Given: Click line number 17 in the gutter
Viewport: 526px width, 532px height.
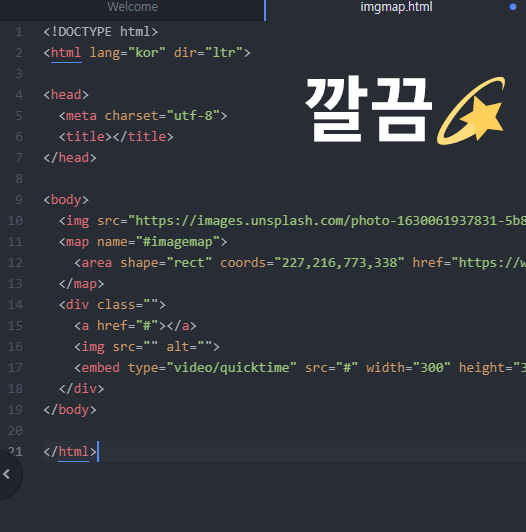Looking at the screenshot, I should [x=15, y=368].
